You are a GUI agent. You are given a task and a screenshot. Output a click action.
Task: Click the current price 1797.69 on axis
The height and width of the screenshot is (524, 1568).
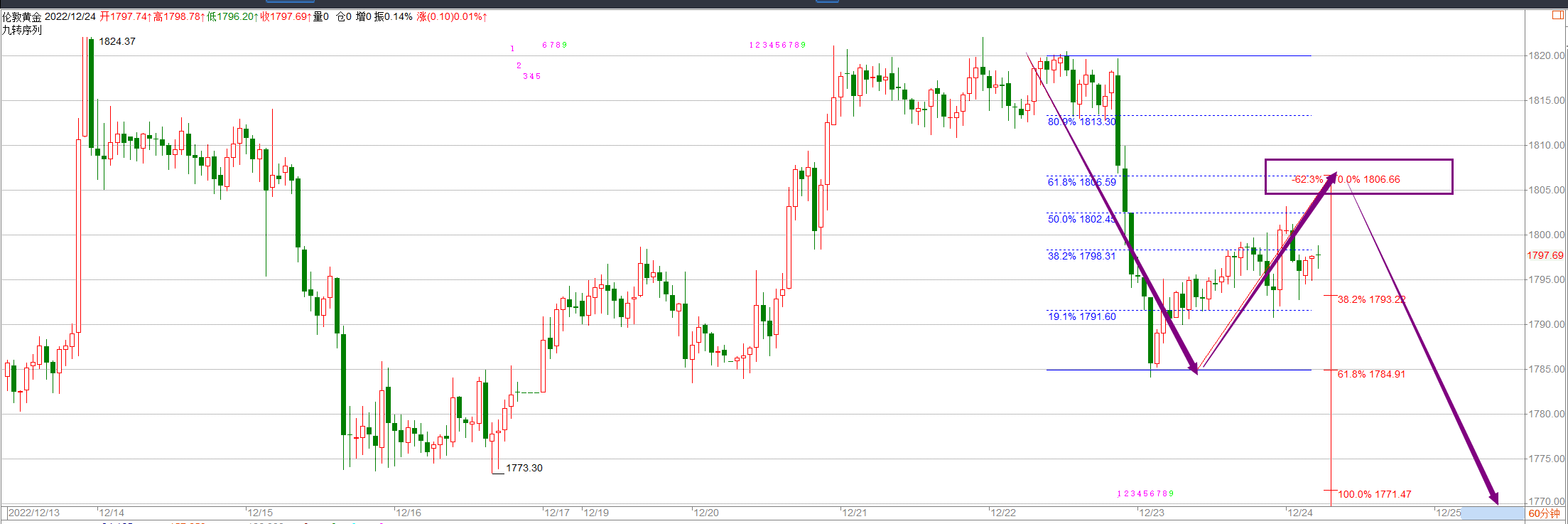click(1545, 255)
